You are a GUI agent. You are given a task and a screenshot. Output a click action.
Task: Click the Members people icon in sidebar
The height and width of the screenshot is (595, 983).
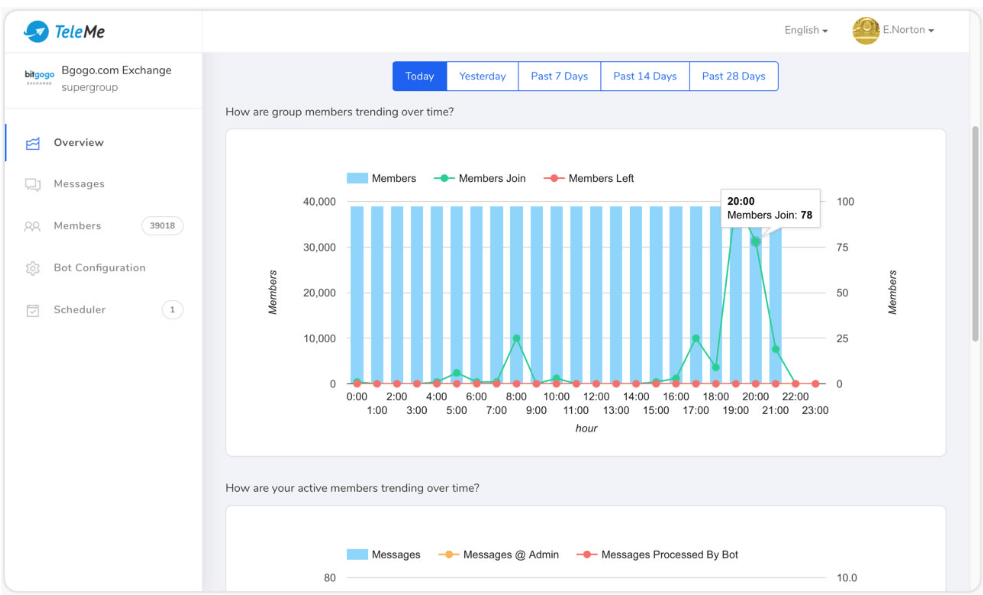click(x=33, y=227)
